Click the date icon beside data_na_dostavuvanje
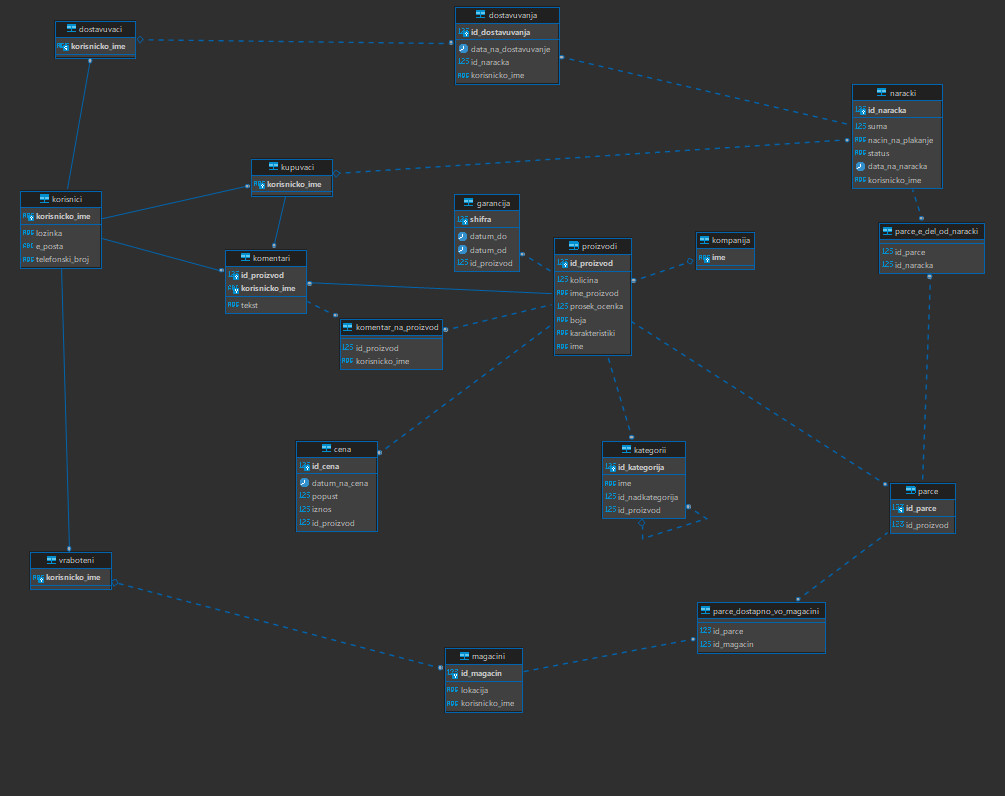Viewport: 1005px width, 796px height. (463, 48)
